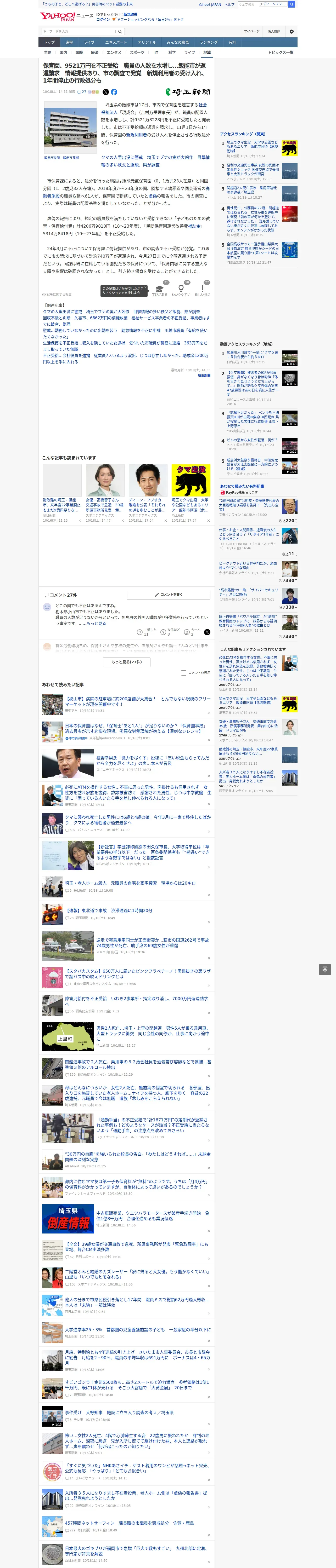
Task: Share the article on X
Action: click(x=105, y=92)
